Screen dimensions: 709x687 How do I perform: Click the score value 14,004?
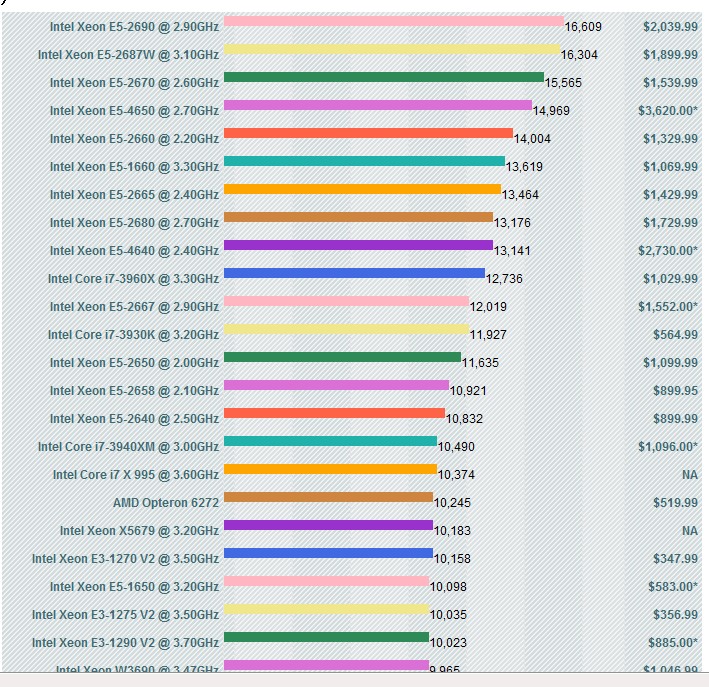(x=532, y=139)
